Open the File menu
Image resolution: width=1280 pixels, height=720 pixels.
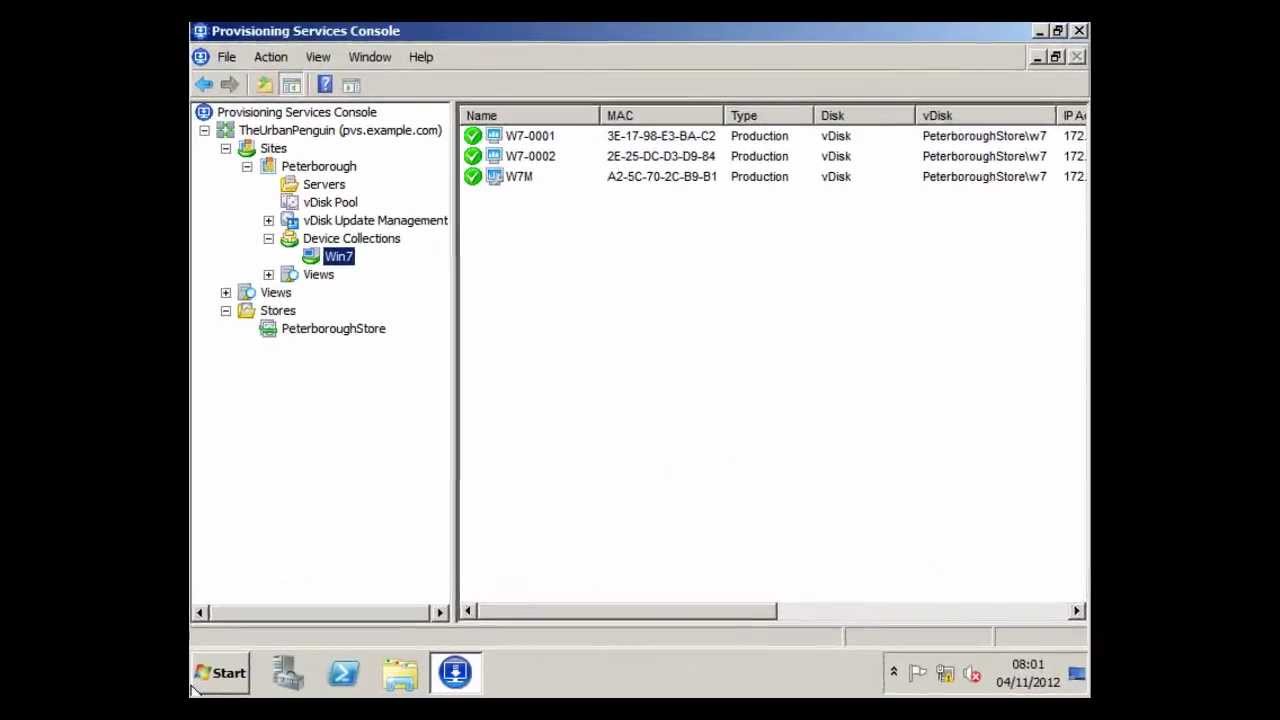[x=227, y=57]
